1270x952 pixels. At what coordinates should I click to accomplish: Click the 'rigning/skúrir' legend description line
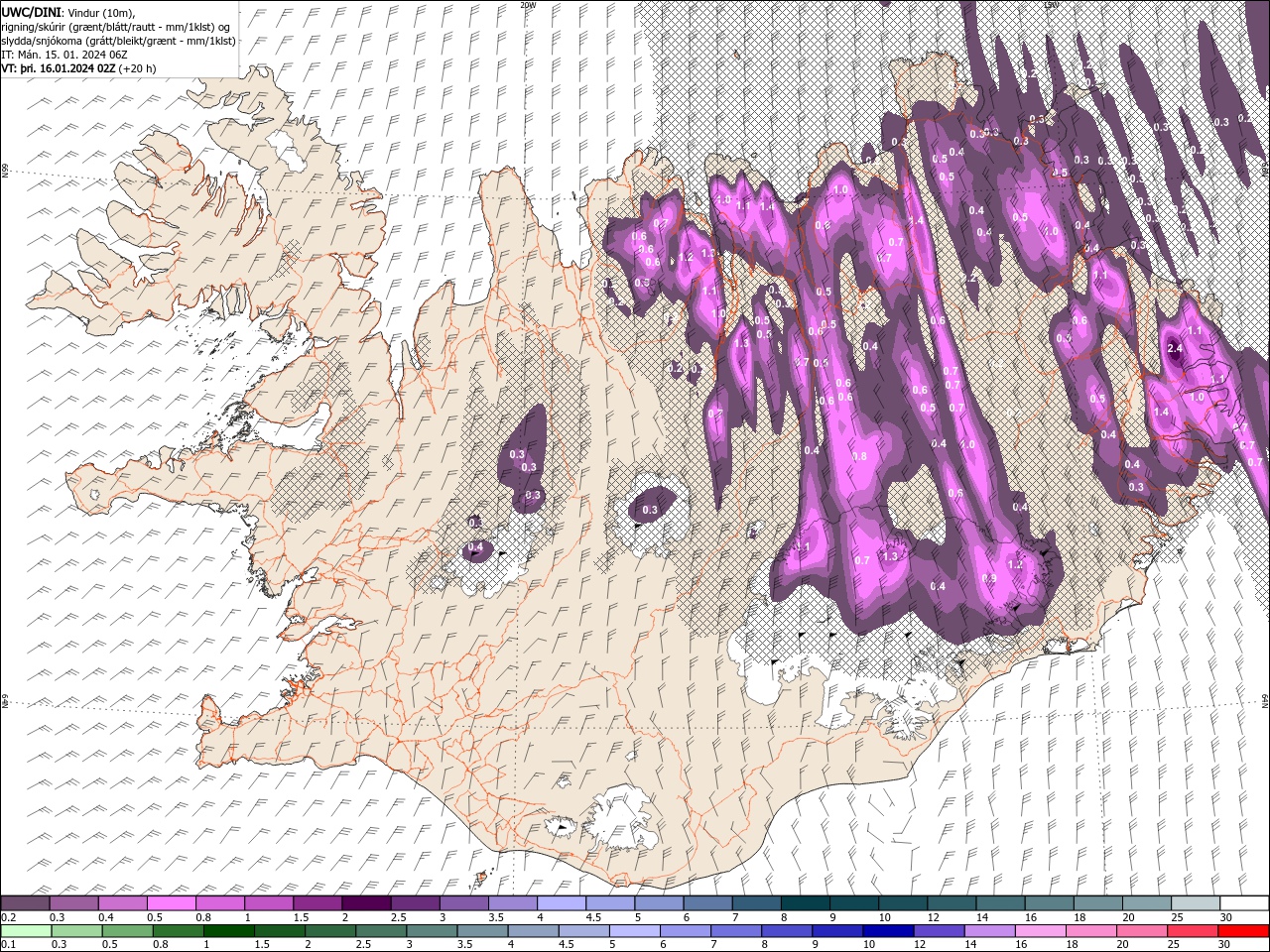click(x=116, y=26)
